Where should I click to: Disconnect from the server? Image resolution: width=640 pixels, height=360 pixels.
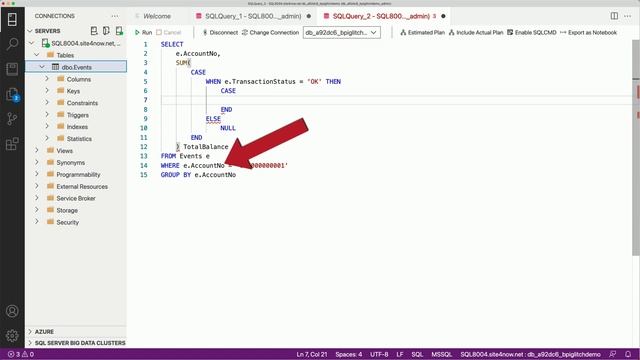pyautogui.click(x=220, y=32)
